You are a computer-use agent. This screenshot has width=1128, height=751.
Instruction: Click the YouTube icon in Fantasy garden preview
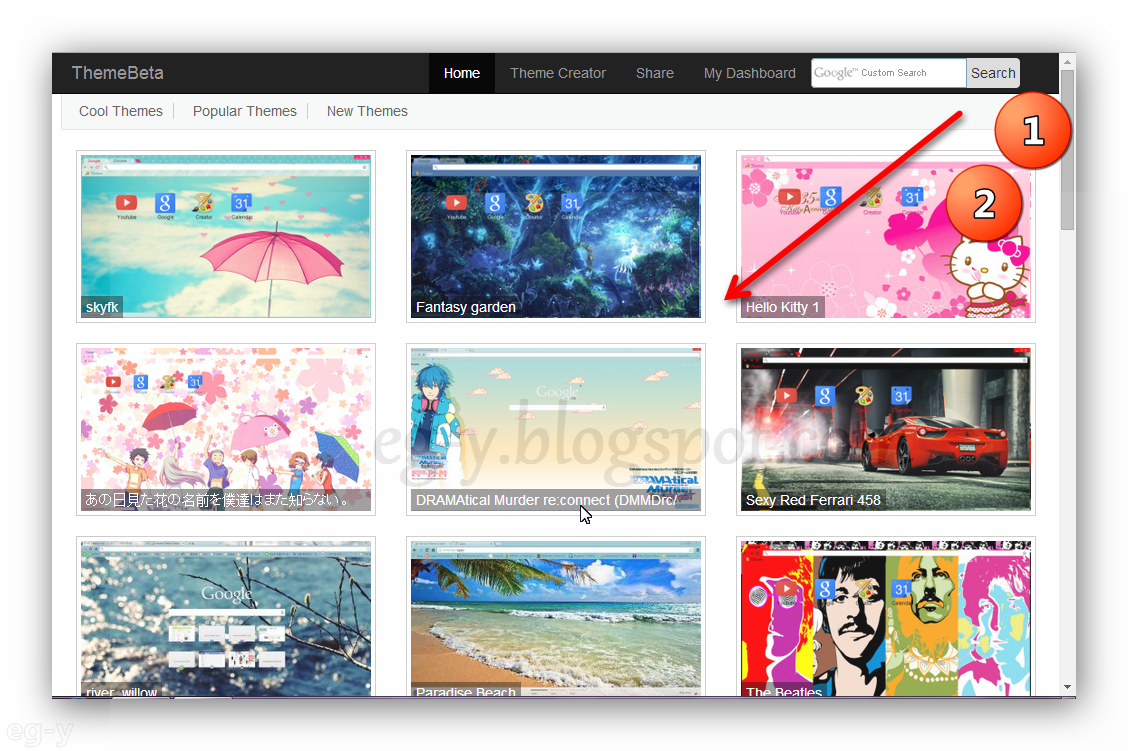pos(456,203)
